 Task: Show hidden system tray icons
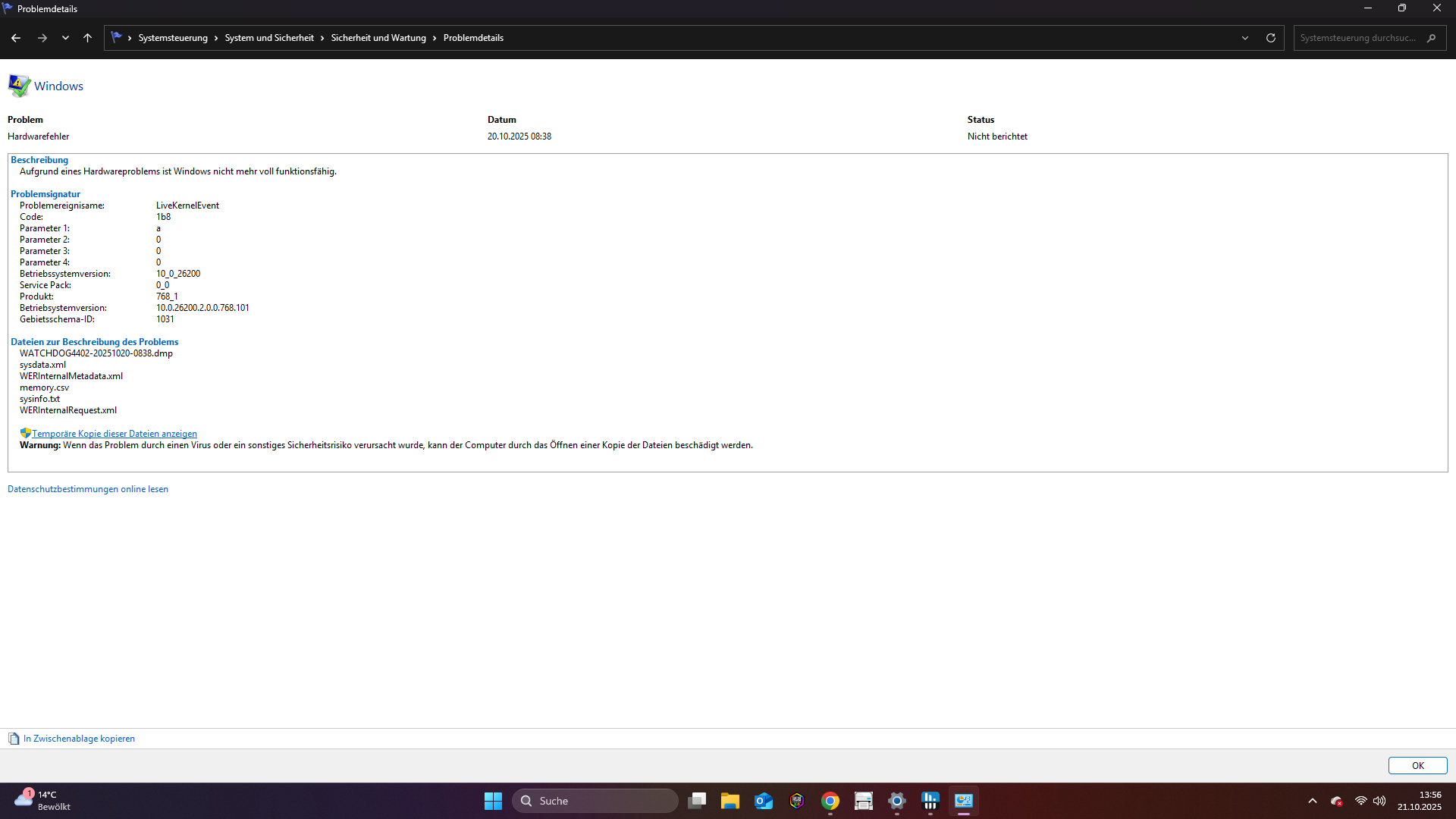1313,801
